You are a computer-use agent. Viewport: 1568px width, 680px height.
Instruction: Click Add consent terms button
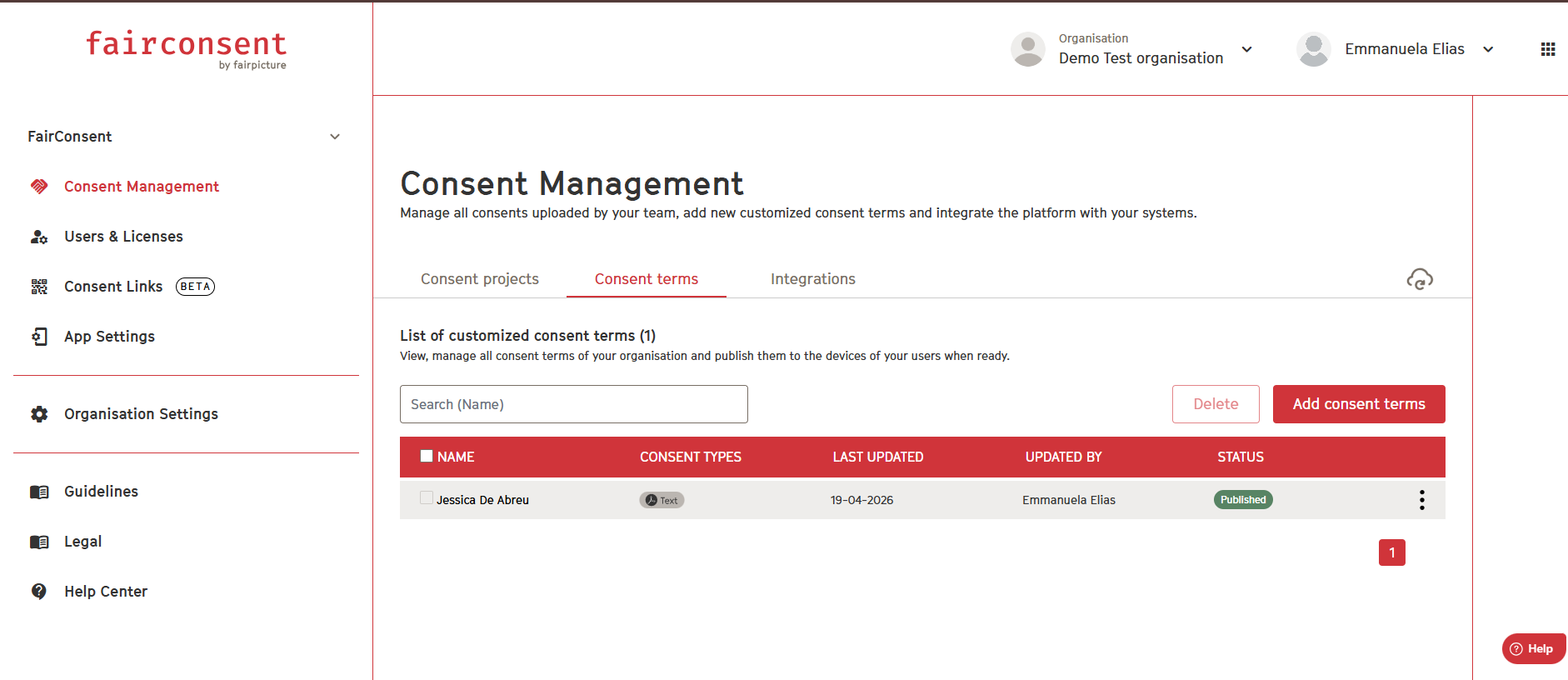point(1359,404)
